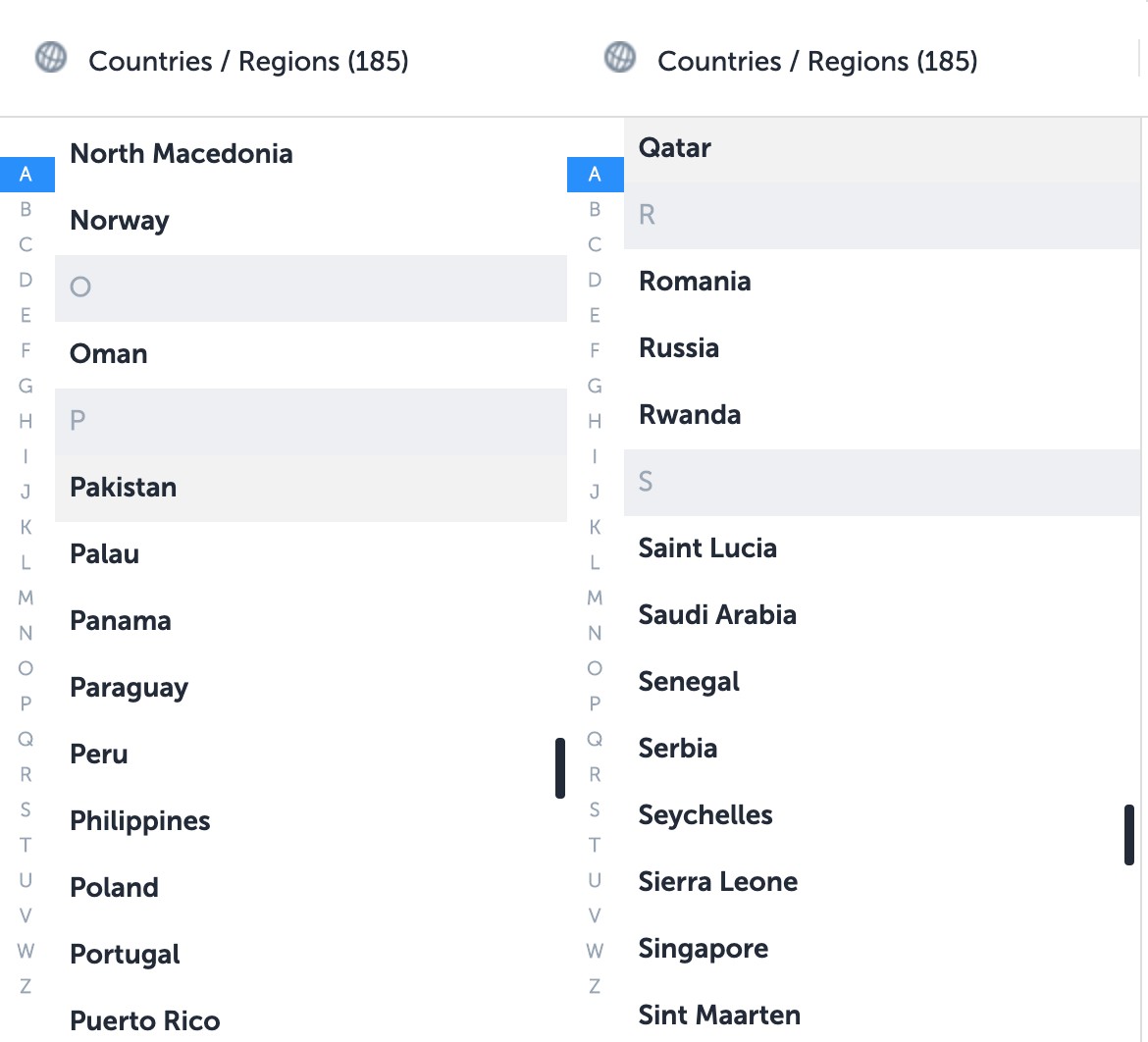
Task: Click the globe icon in the right panel header
Action: (x=617, y=60)
